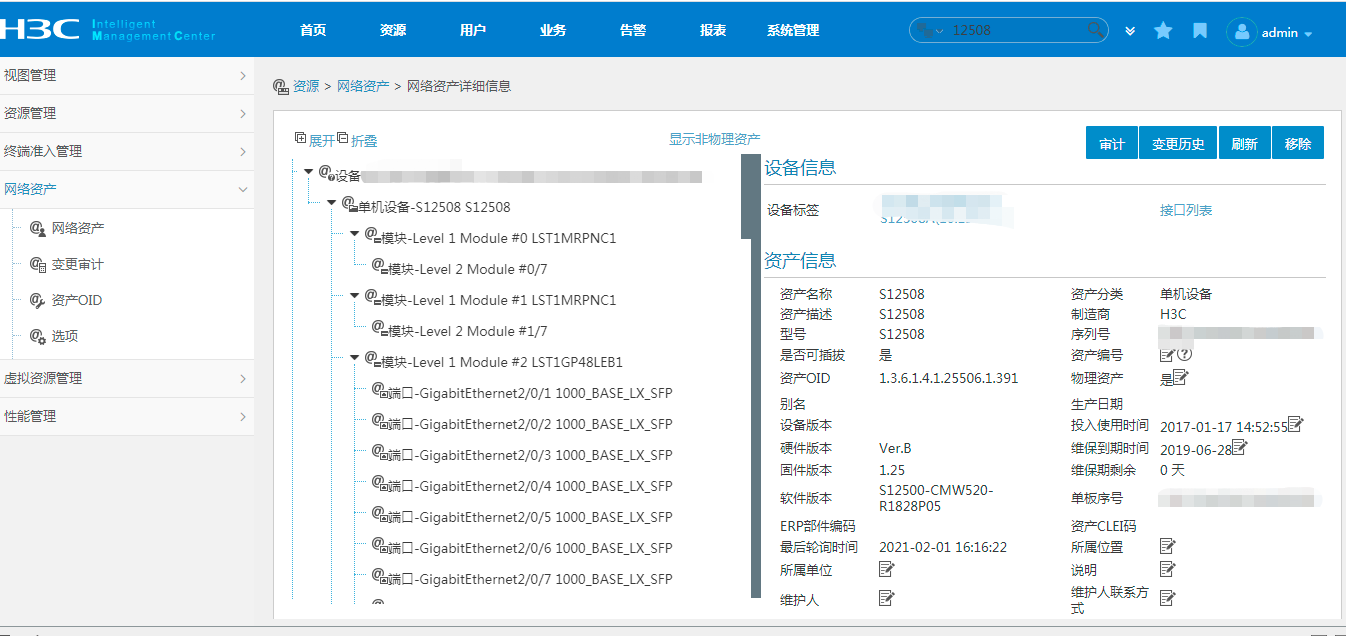The image size is (1346, 636).
Task: Collapse Level 1 Module #0 node triangle
Action: [x=355, y=234]
